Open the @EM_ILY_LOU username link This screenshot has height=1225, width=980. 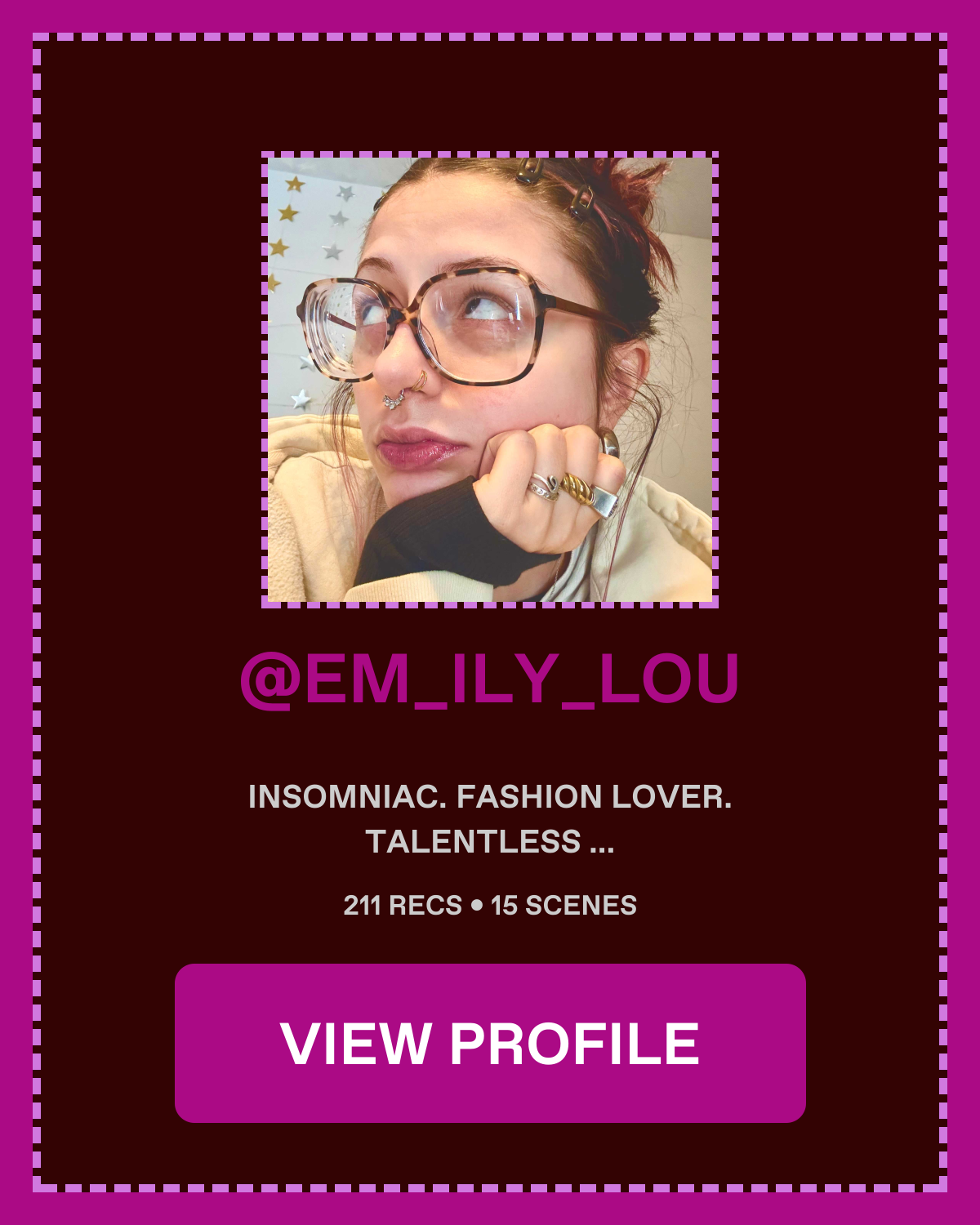pos(490,679)
